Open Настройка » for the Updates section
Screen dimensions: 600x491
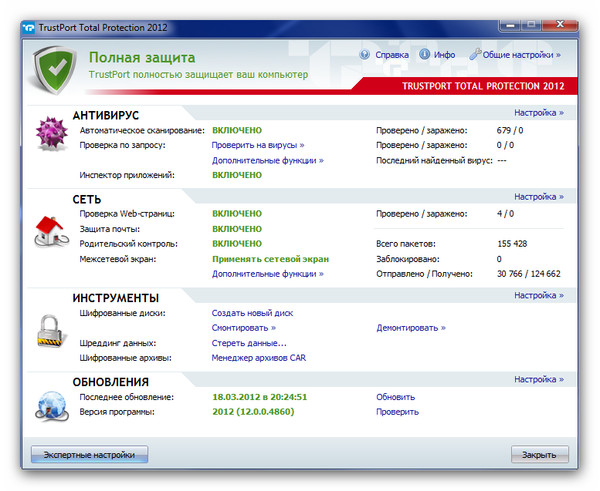tap(539, 380)
